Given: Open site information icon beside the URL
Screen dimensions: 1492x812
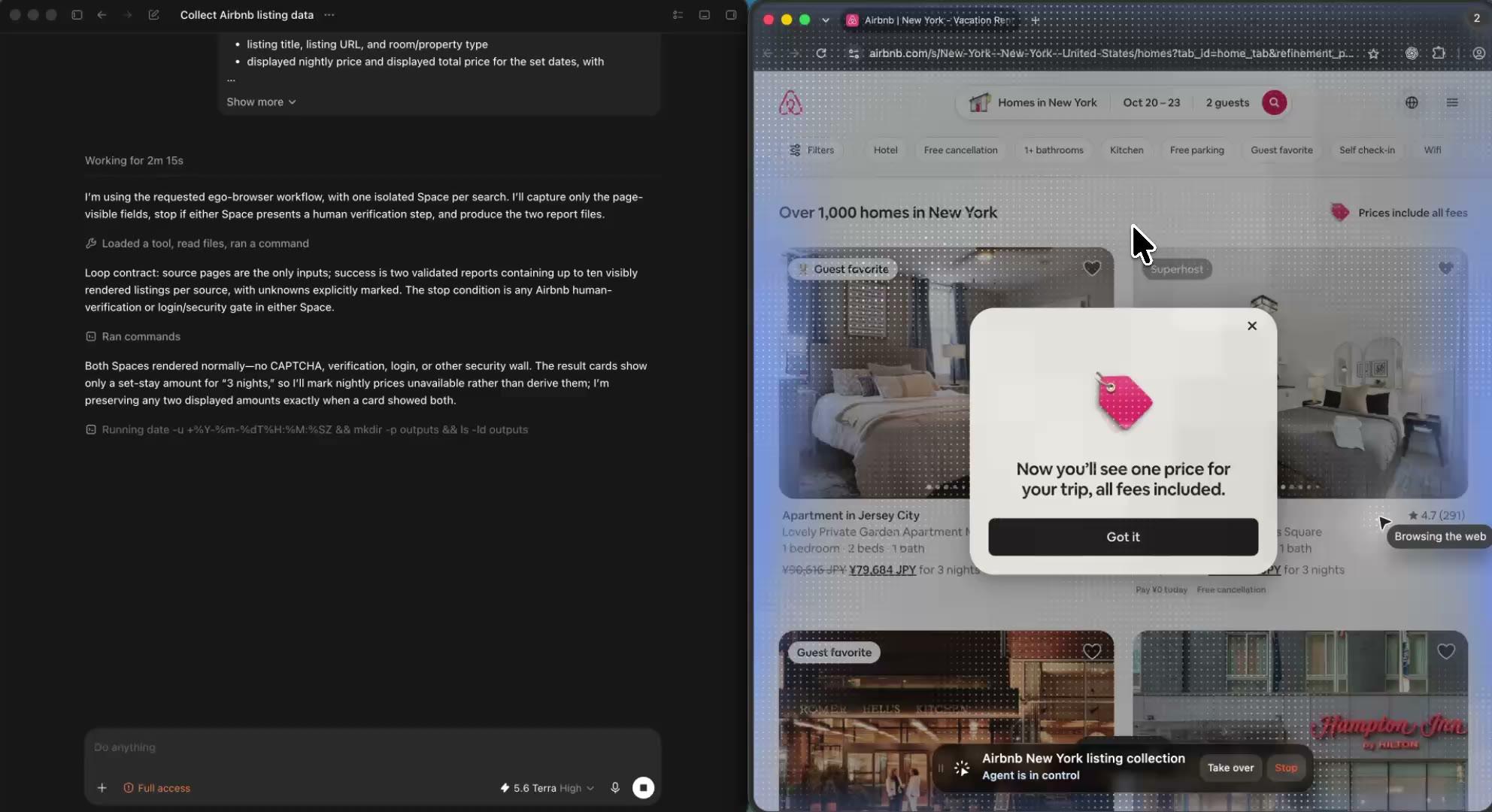Looking at the screenshot, I should (854, 53).
